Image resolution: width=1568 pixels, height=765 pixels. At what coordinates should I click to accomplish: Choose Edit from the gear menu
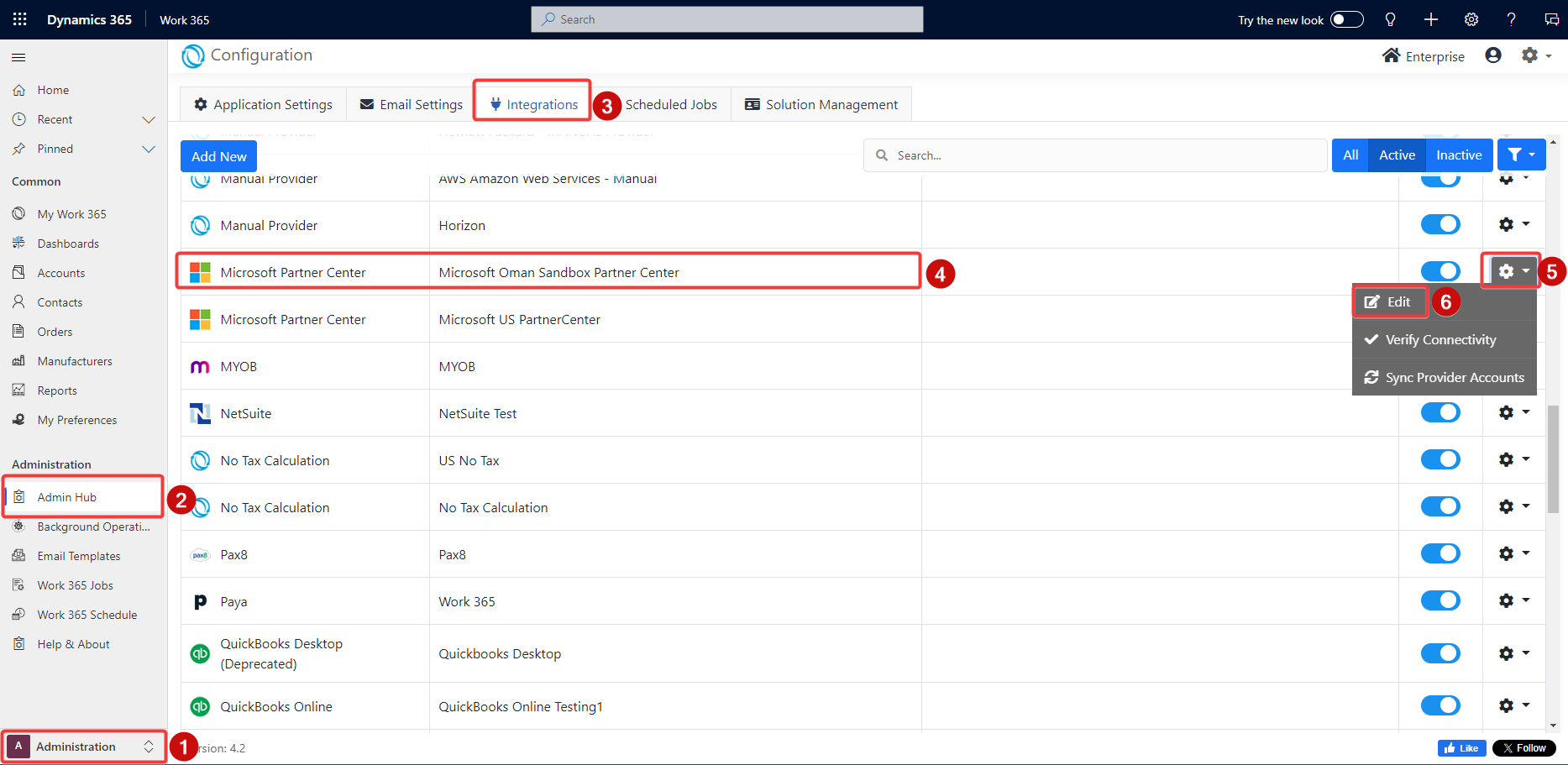point(1390,301)
